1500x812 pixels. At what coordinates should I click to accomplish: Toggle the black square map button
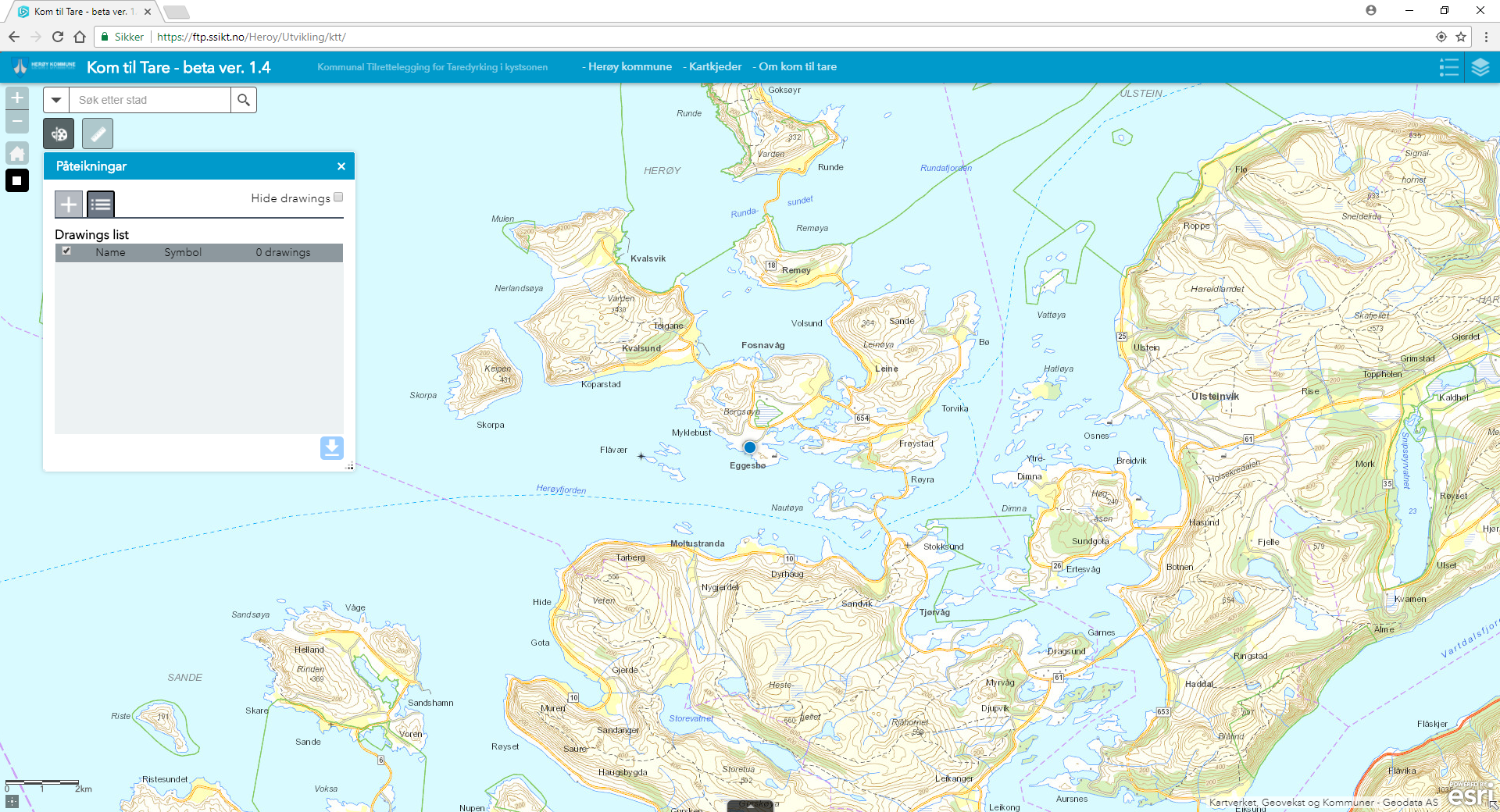(x=17, y=180)
